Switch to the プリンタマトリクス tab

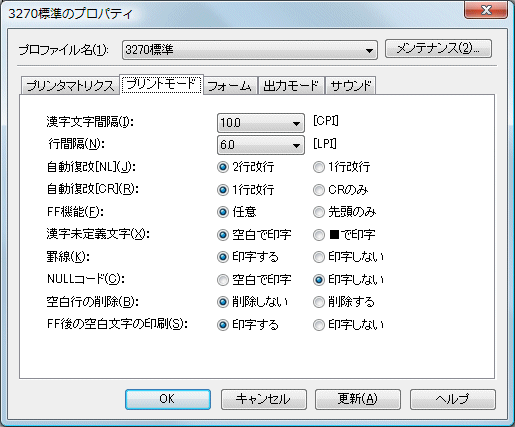tap(70, 86)
